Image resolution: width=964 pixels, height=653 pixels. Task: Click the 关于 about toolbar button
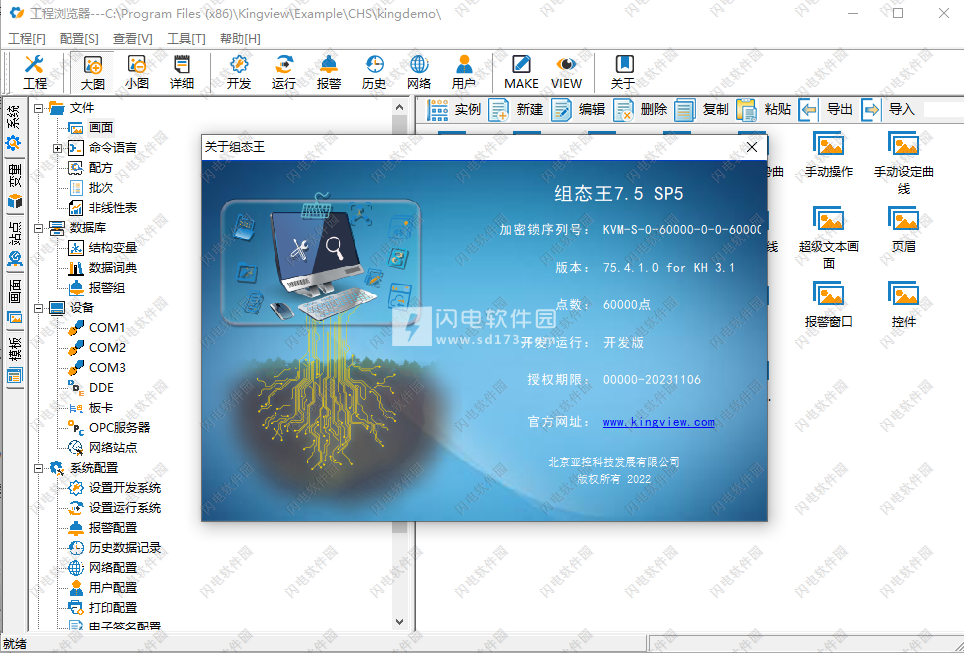pos(623,73)
